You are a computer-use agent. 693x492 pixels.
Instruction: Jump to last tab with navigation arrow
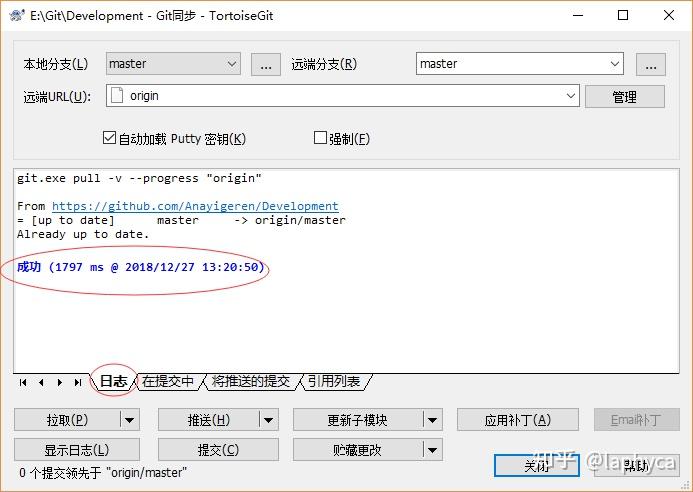tap(78, 382)
